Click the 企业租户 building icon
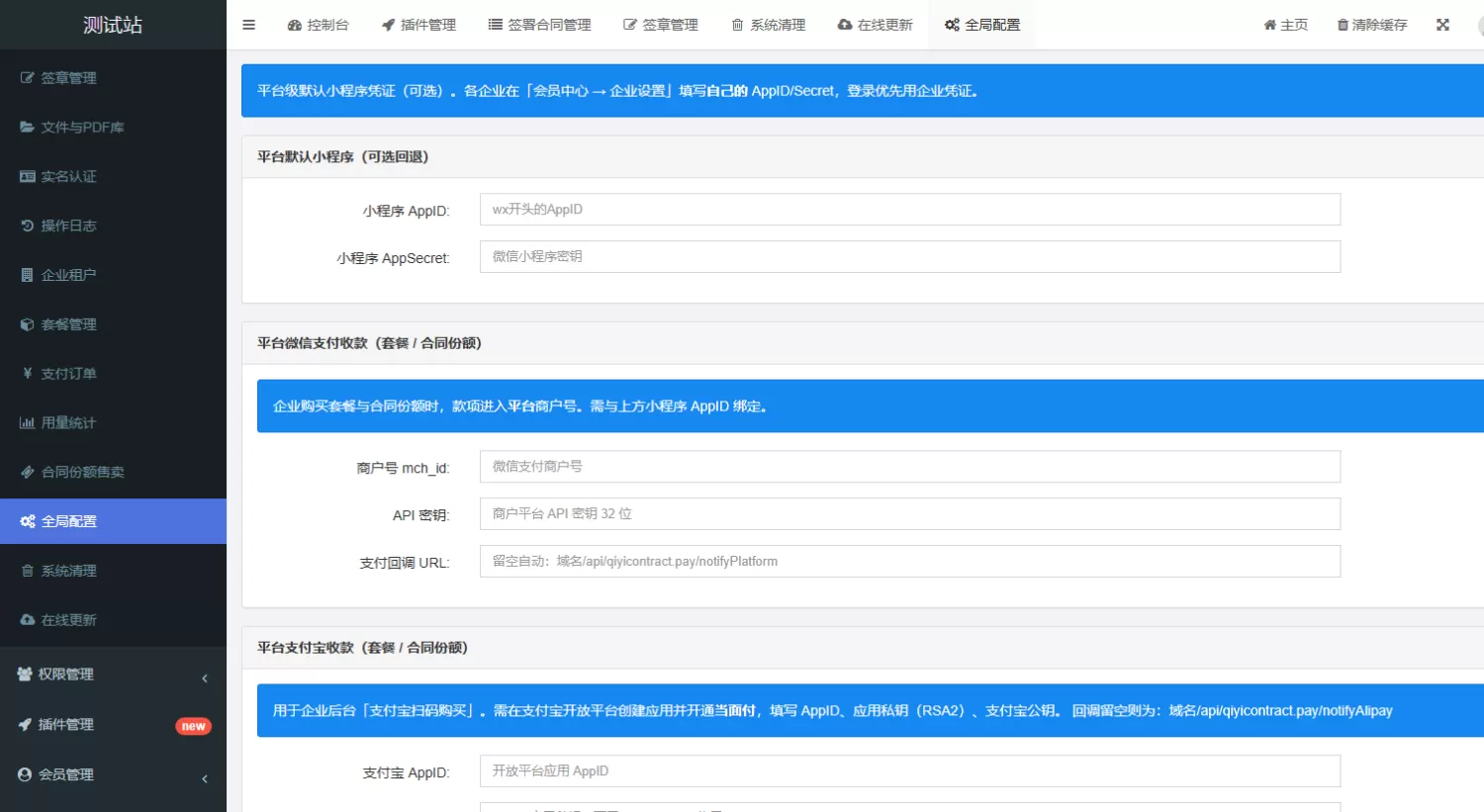 click(28, 276)
